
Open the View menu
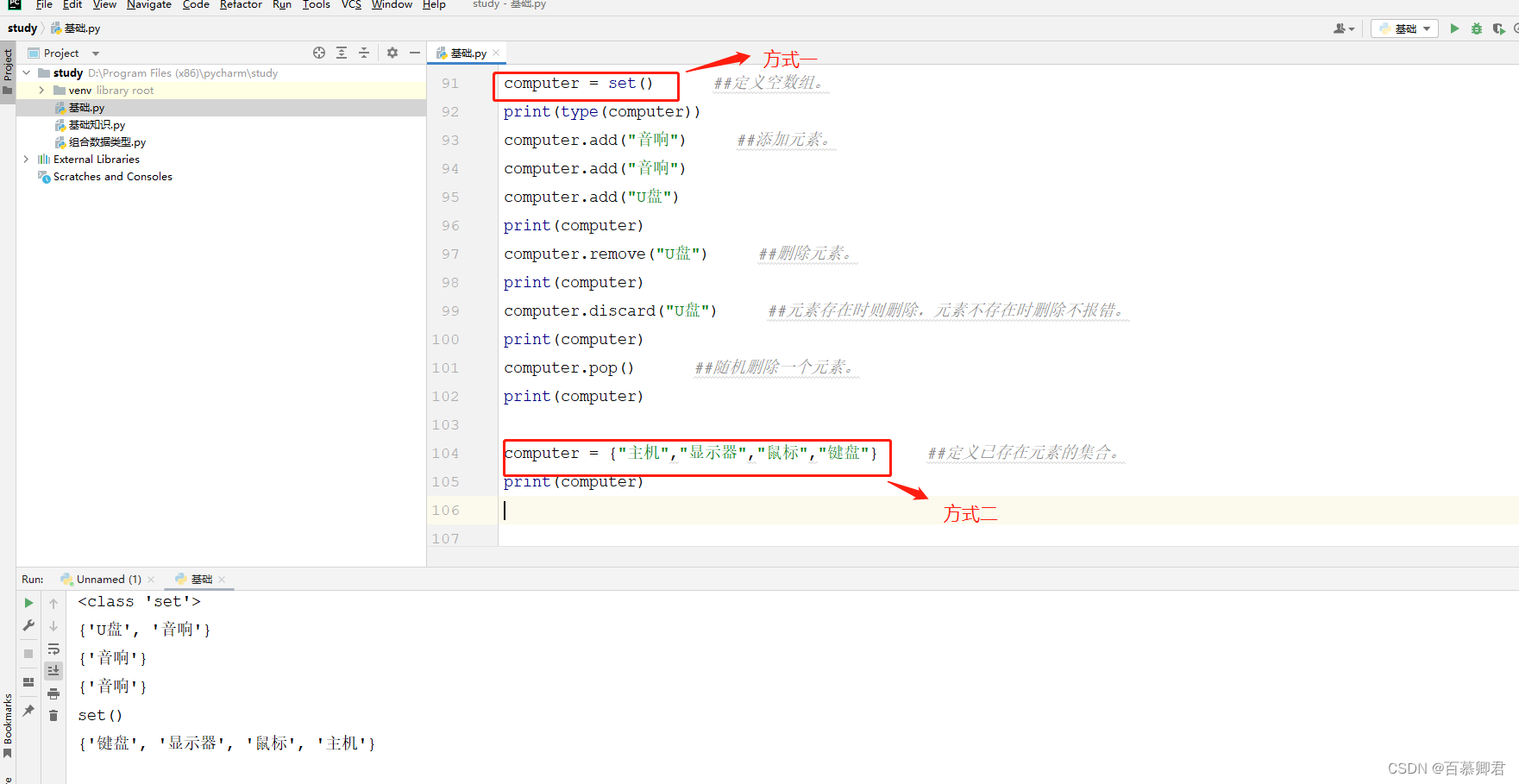click(104, 5)
